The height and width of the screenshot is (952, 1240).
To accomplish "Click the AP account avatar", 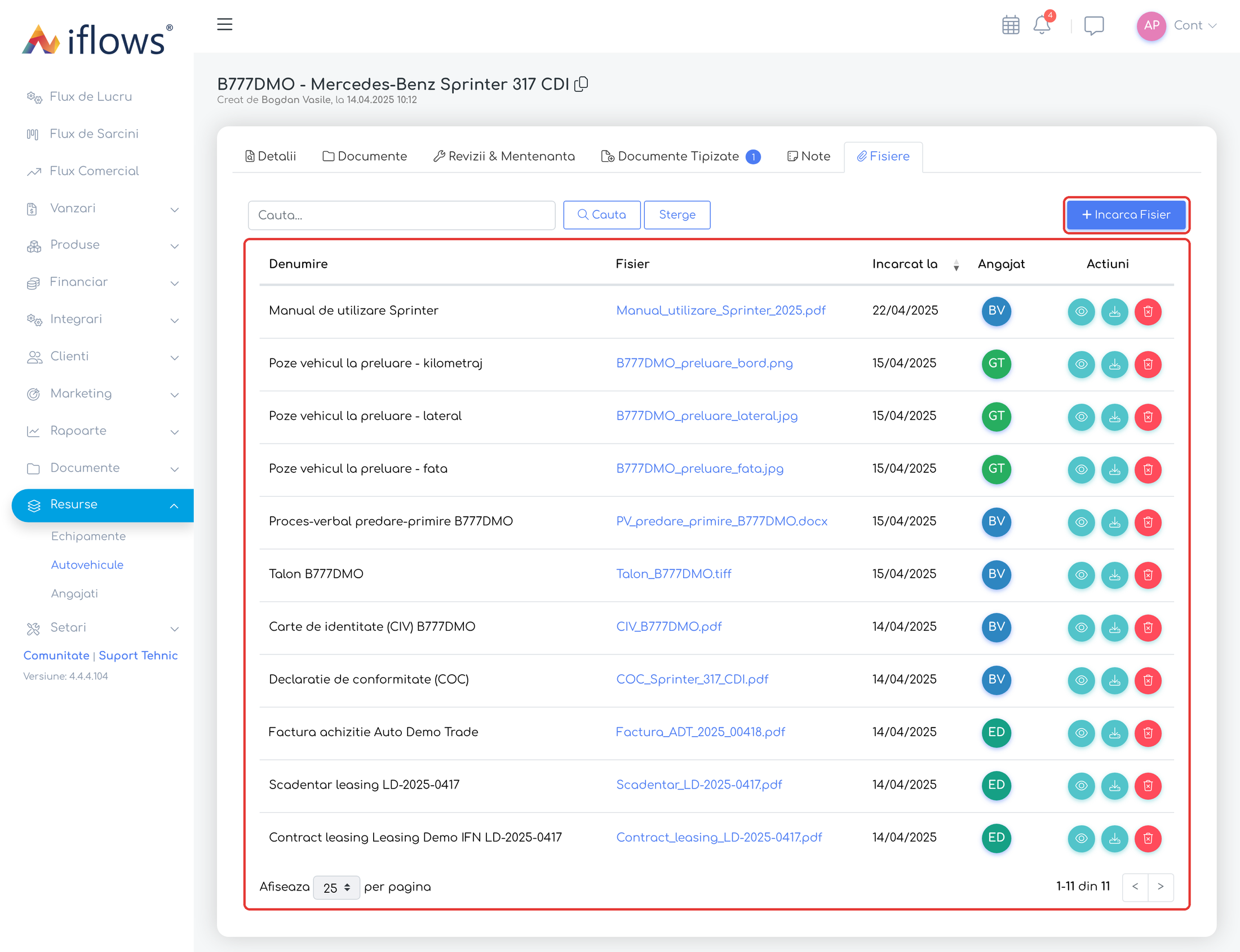I will (1150, 25).
